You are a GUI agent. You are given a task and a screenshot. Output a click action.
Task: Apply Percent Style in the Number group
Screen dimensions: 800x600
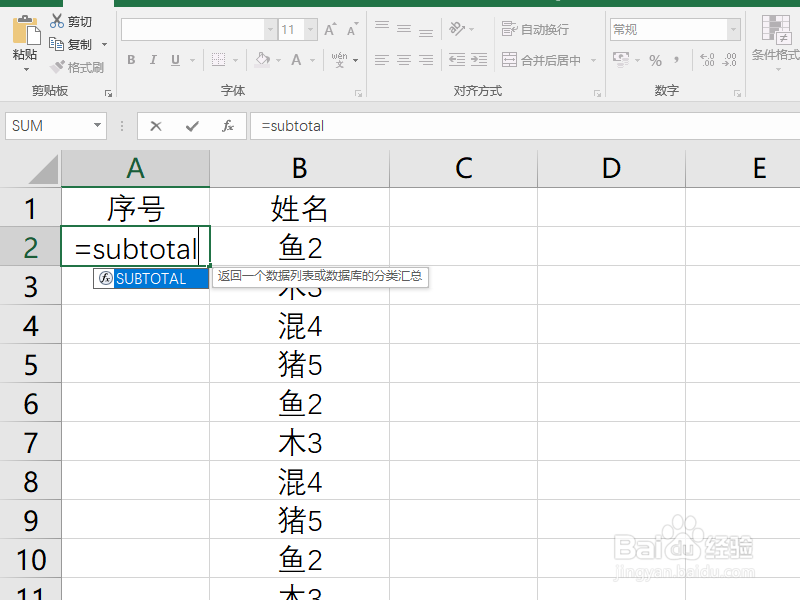(x=654, y=61)
